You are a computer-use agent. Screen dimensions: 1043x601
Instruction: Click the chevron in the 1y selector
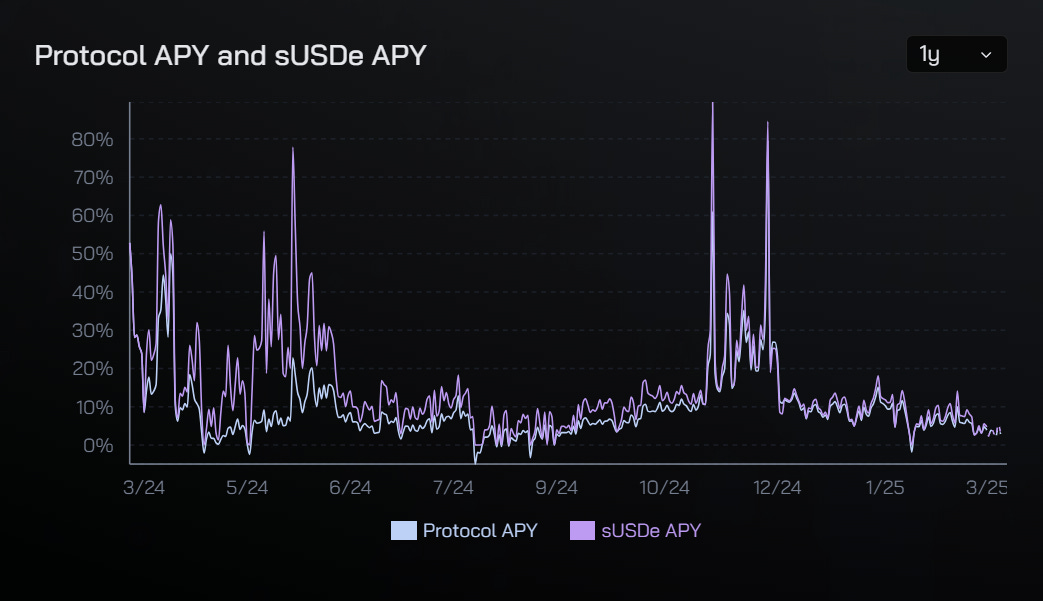986,55
